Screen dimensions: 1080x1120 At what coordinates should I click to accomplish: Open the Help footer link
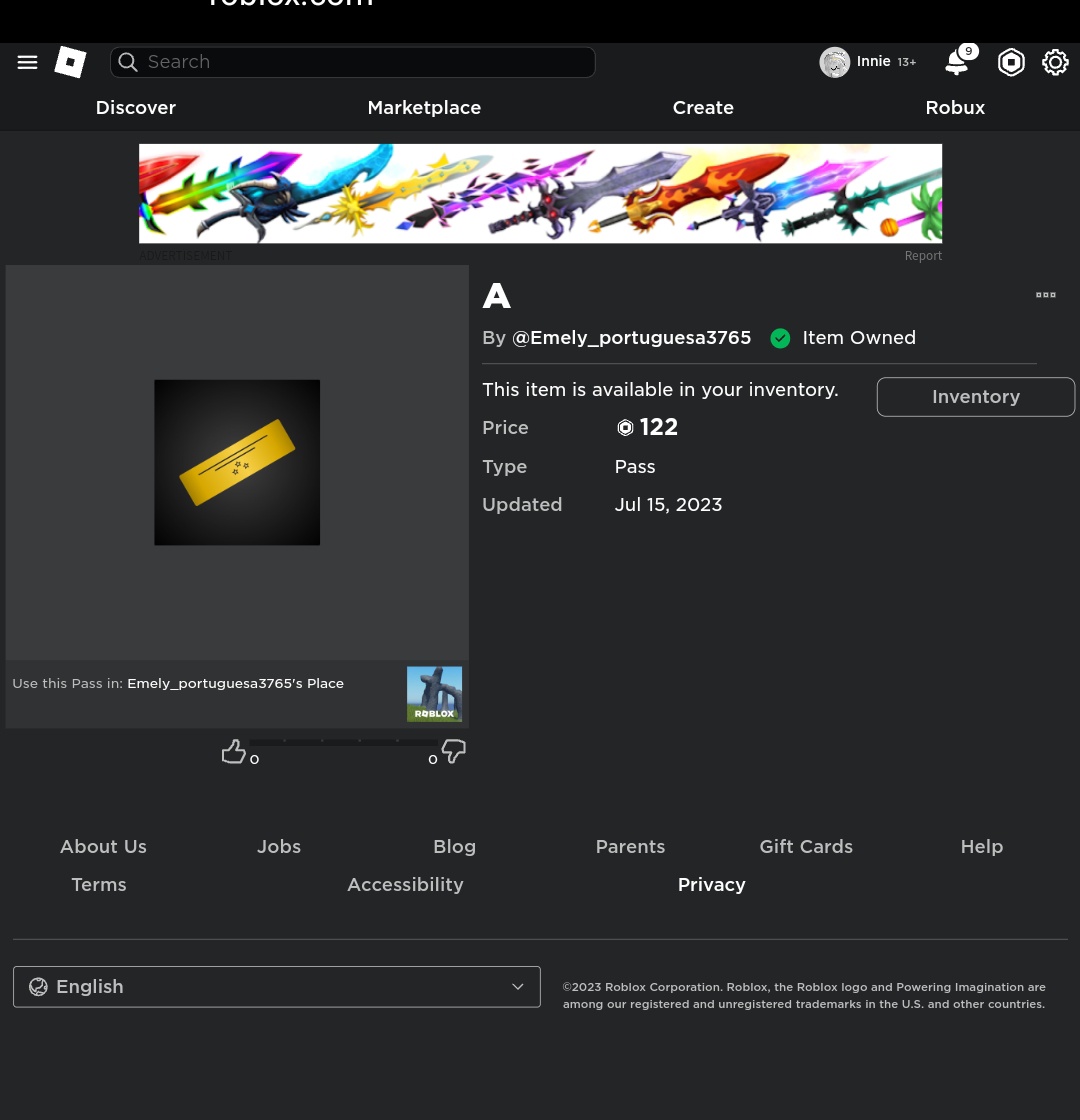click(x=981, y=846)
